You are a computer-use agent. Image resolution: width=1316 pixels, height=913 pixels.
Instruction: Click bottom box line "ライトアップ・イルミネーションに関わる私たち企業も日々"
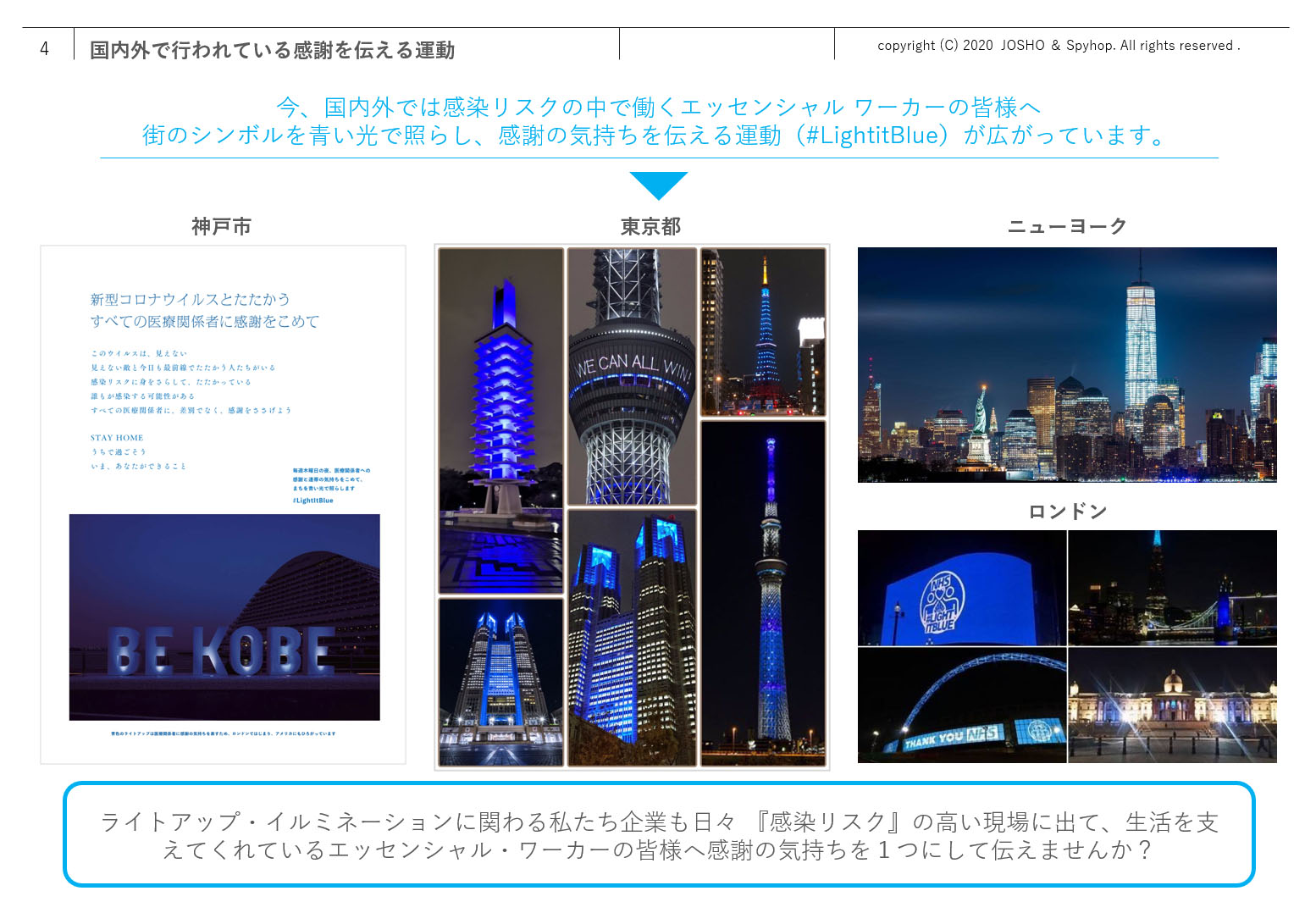pyautogui.click(x=417, y=822)
